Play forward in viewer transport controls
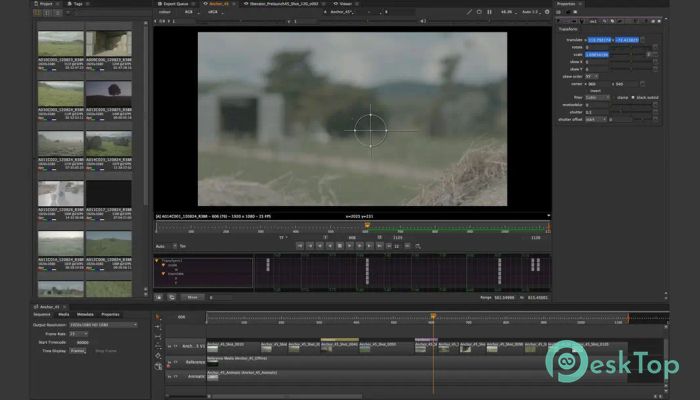 (350, 246)
